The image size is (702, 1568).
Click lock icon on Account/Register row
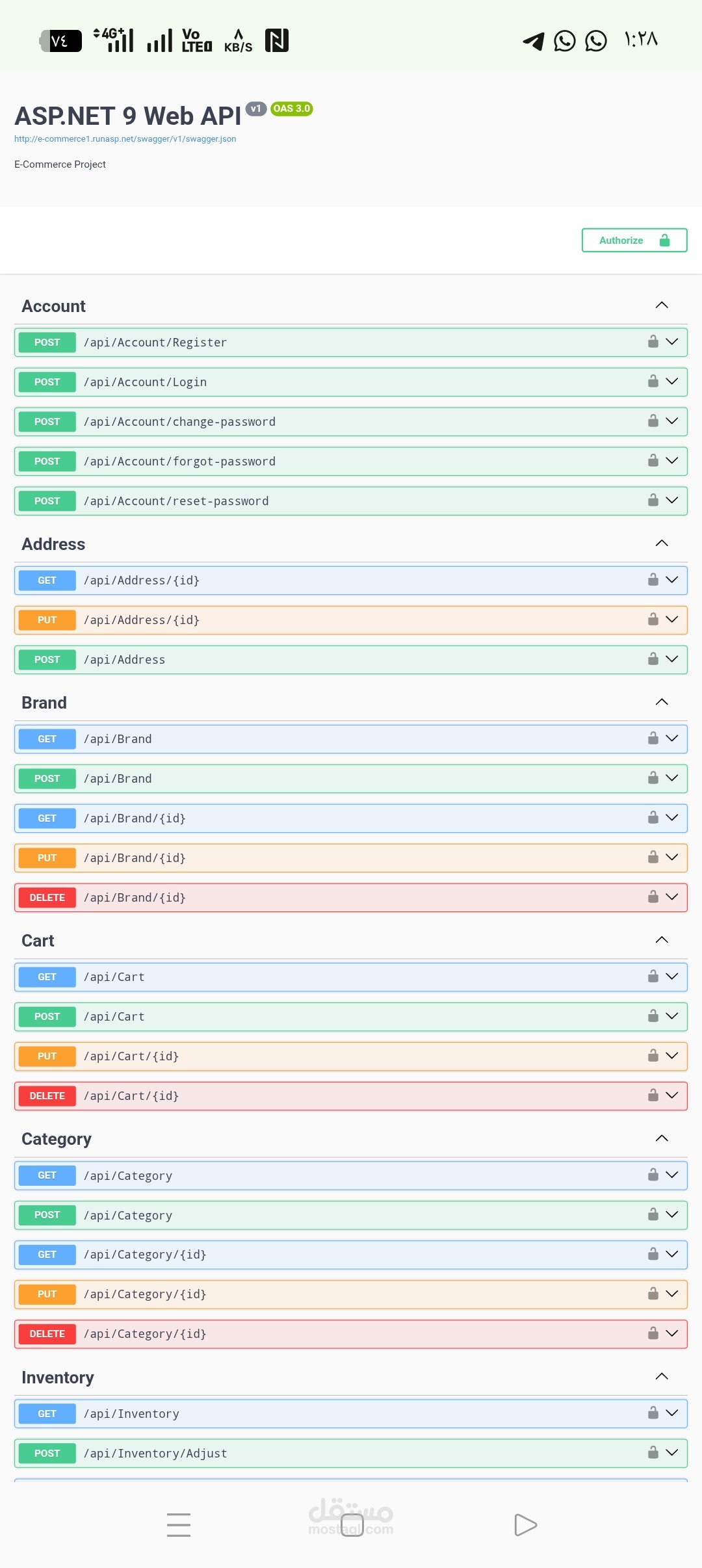653,341
